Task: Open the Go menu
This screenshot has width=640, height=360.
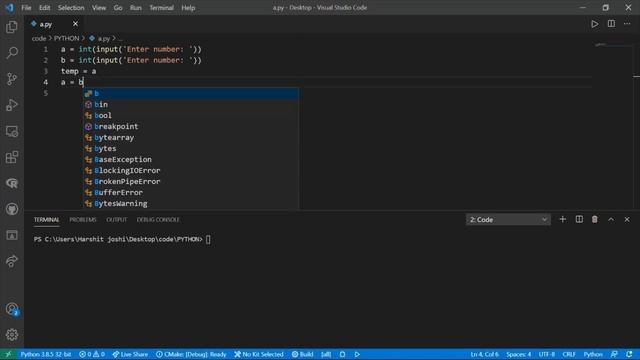Action: click(118, 8)
